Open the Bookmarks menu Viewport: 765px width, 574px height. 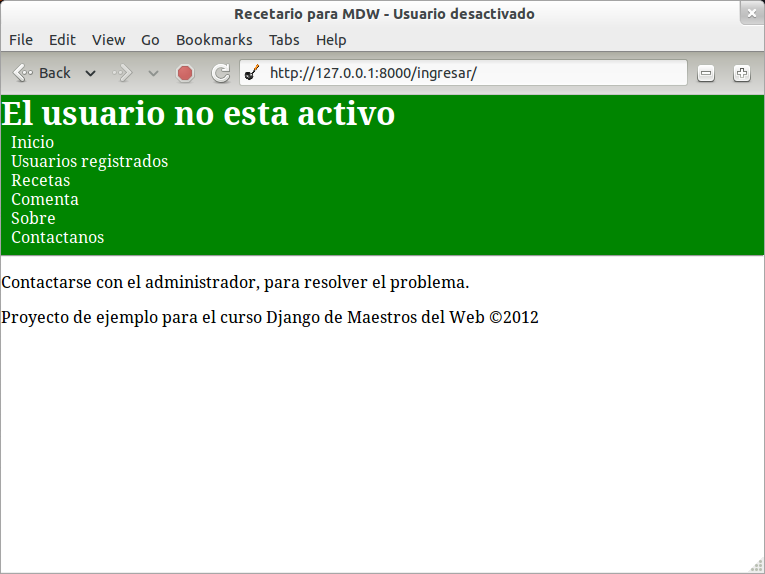tap(214, 40)
